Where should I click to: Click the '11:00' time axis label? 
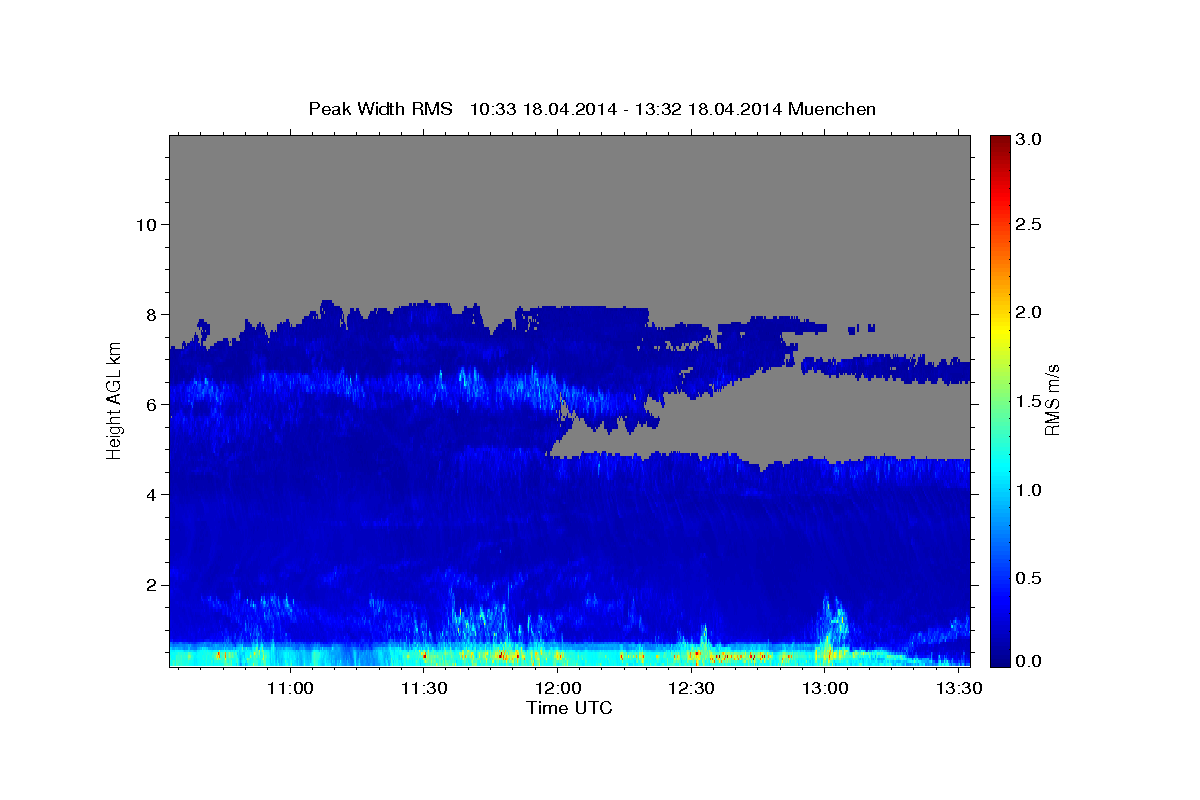coord(291,688)
